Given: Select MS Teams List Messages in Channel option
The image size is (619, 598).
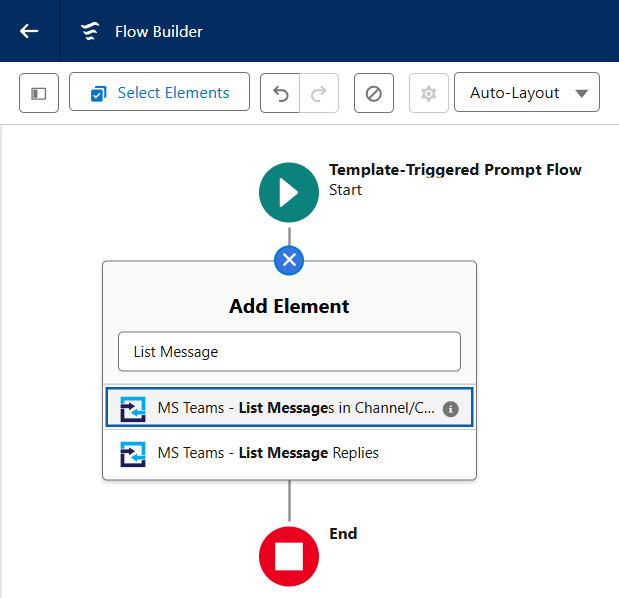Looking at the screenshot, I should pos(289,407).
